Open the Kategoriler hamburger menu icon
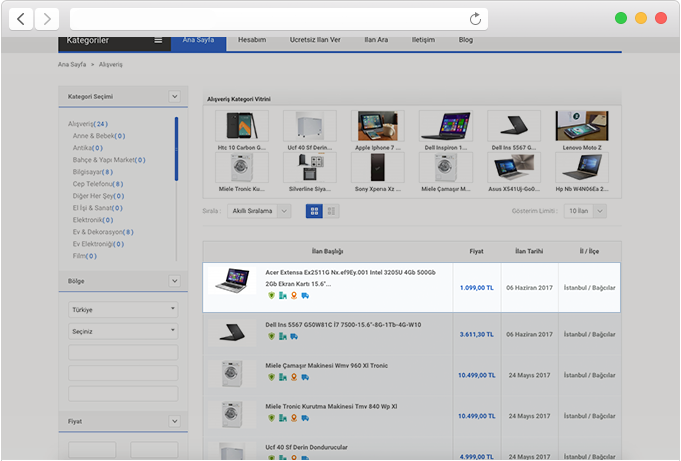681x461 pixels. [158, 41]
